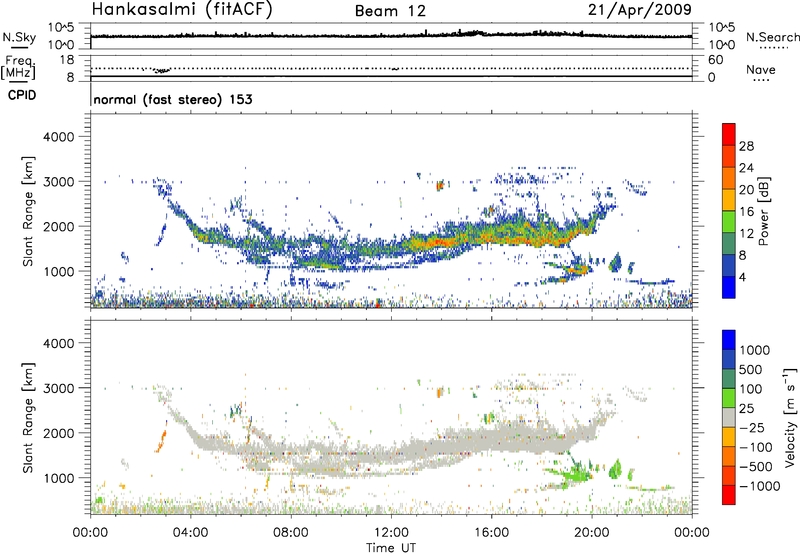This screenshot has height=554, width=800.
Task: Click the '16' tick on Power colorbar
Action: click(746, 212)
